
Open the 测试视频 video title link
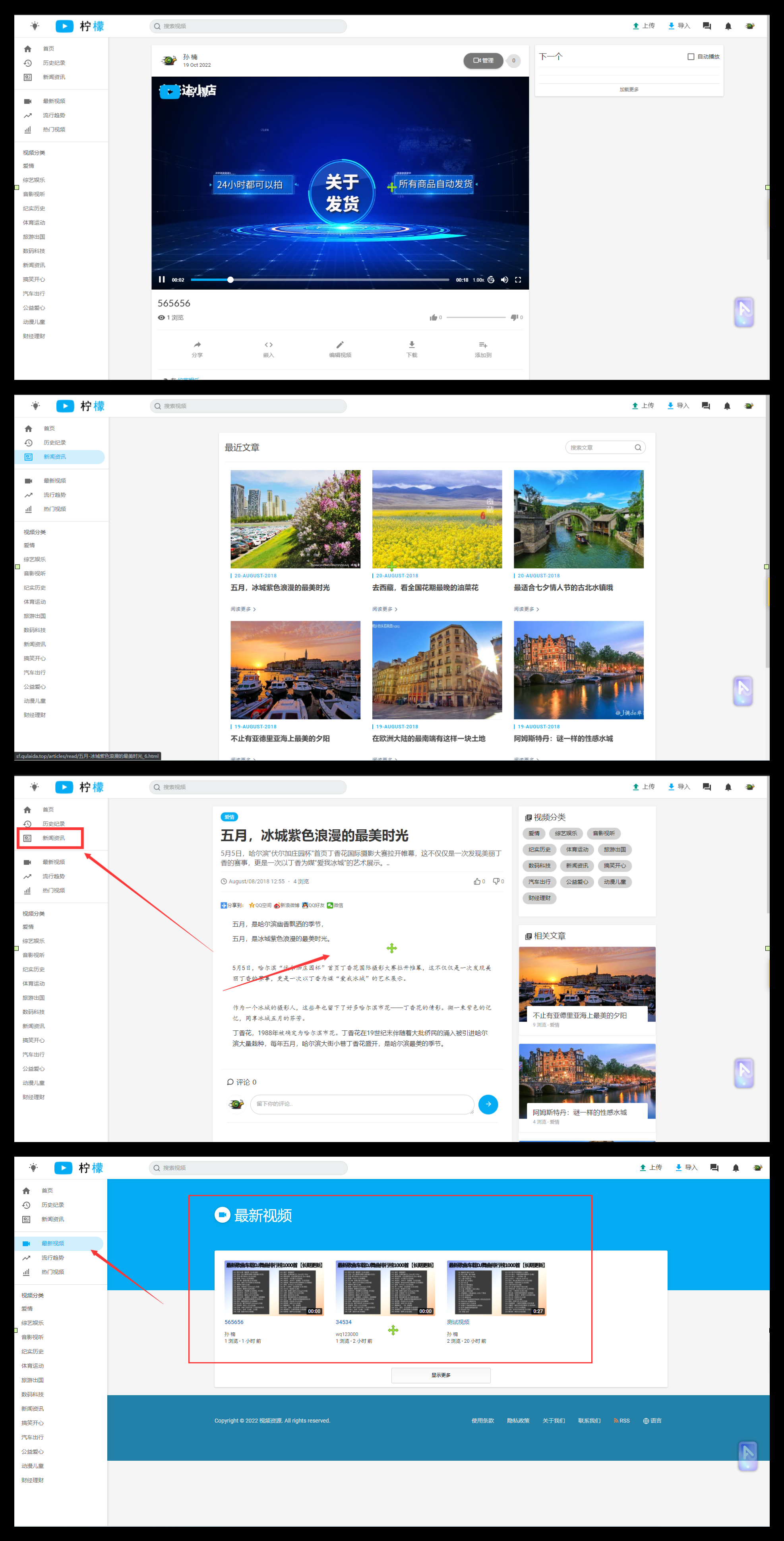(x=458, y=1322)
